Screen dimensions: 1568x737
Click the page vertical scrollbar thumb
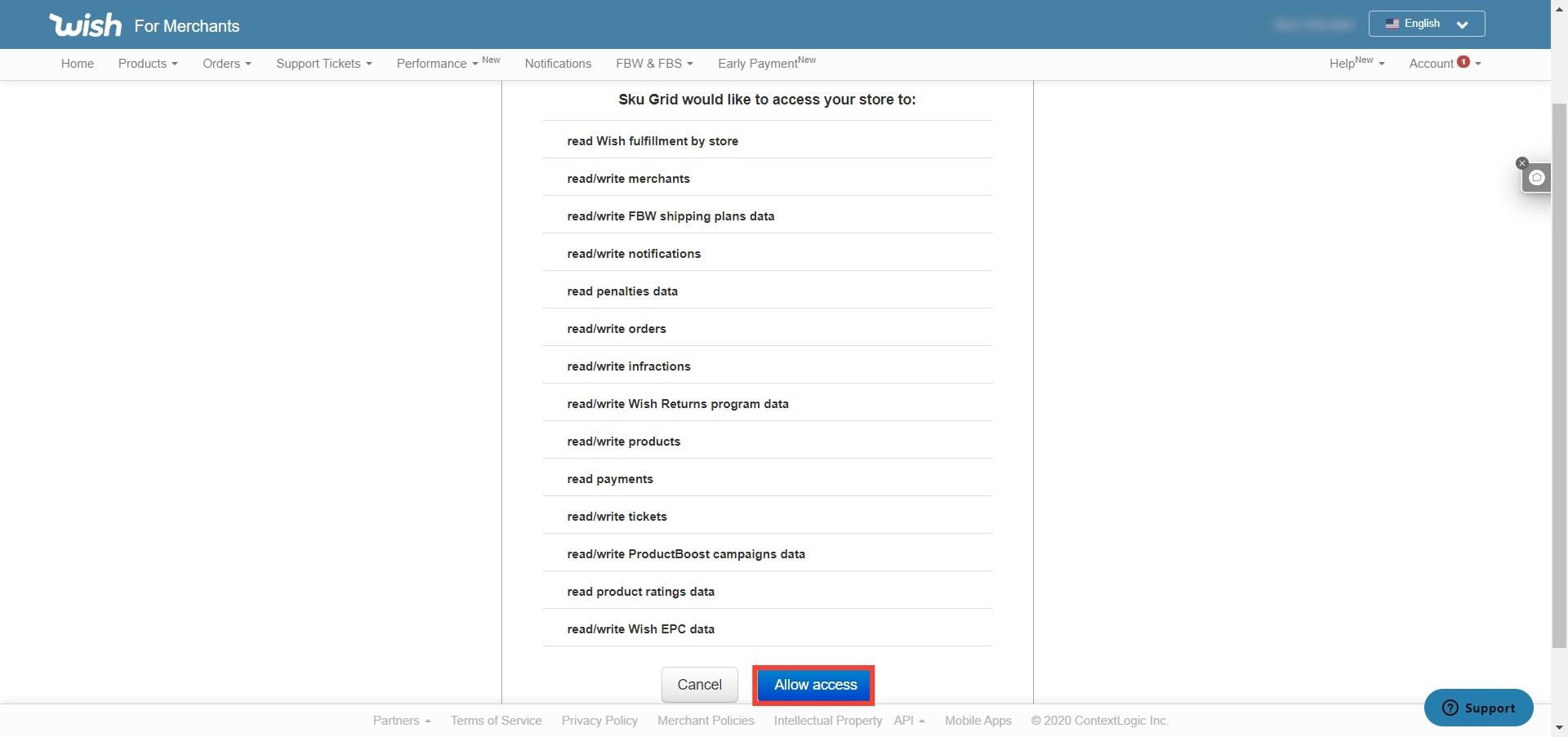[x=1559, y=375]
